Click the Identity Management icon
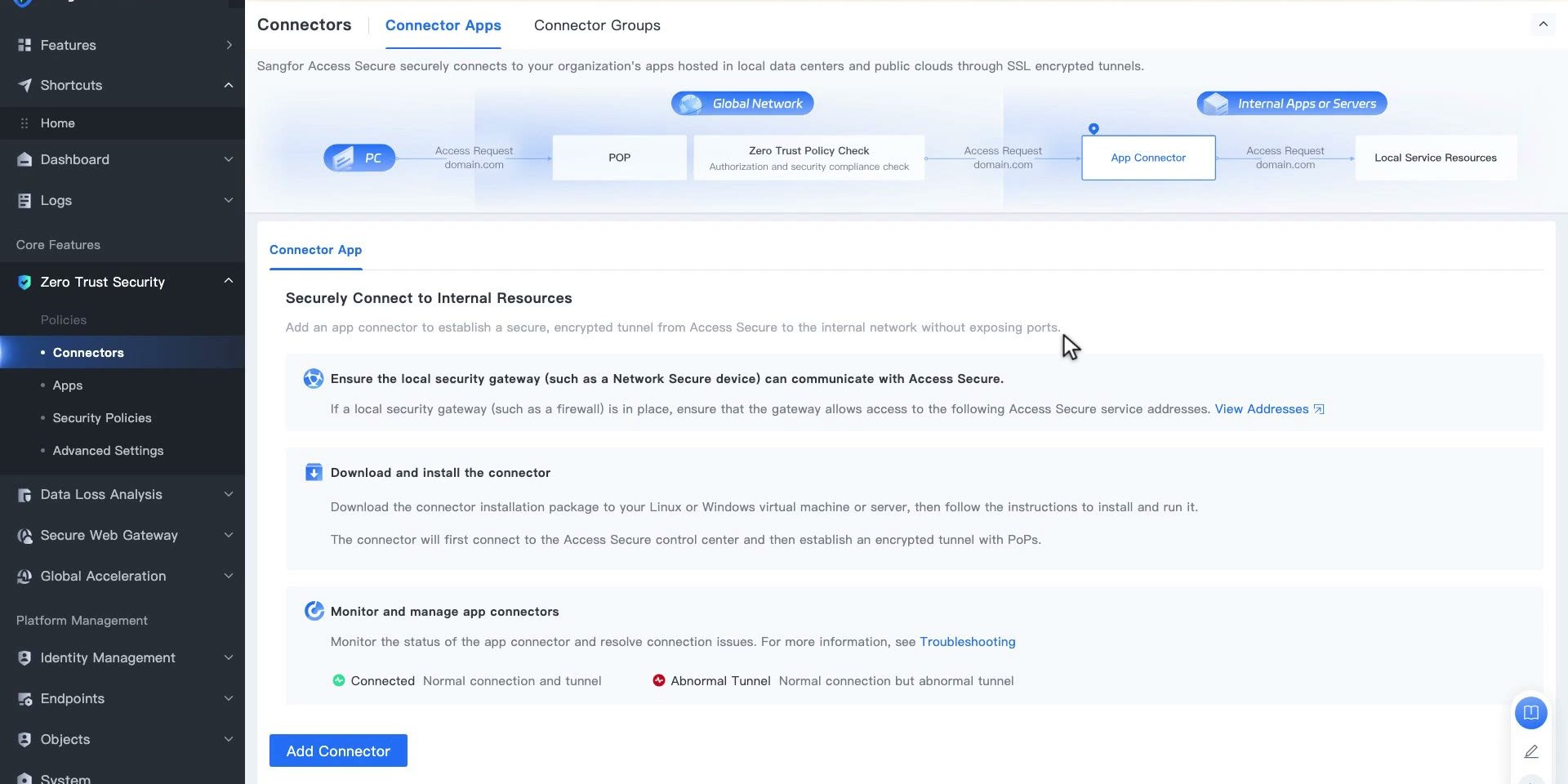The height and width of the screenshot is (784, 1568). coord(24,657)
